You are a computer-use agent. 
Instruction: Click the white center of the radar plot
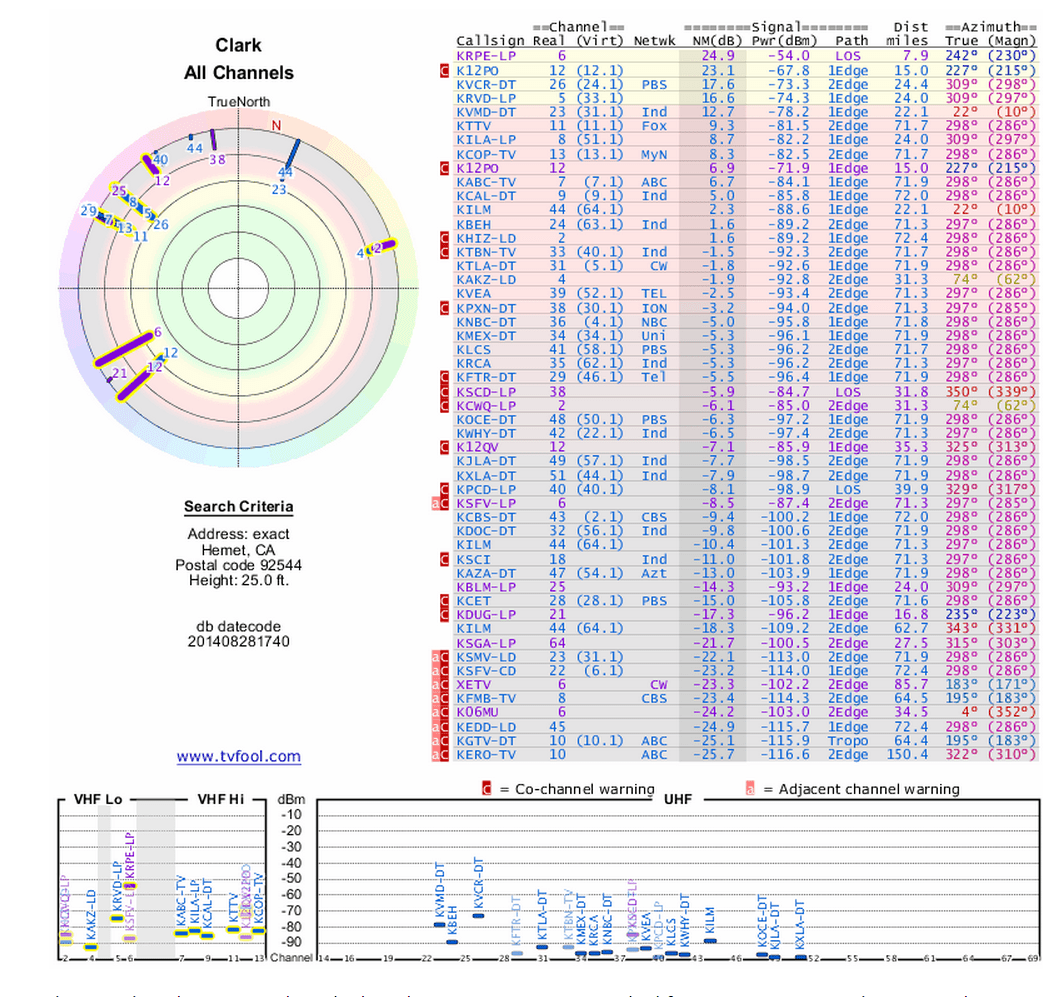(x=238, y=289)
